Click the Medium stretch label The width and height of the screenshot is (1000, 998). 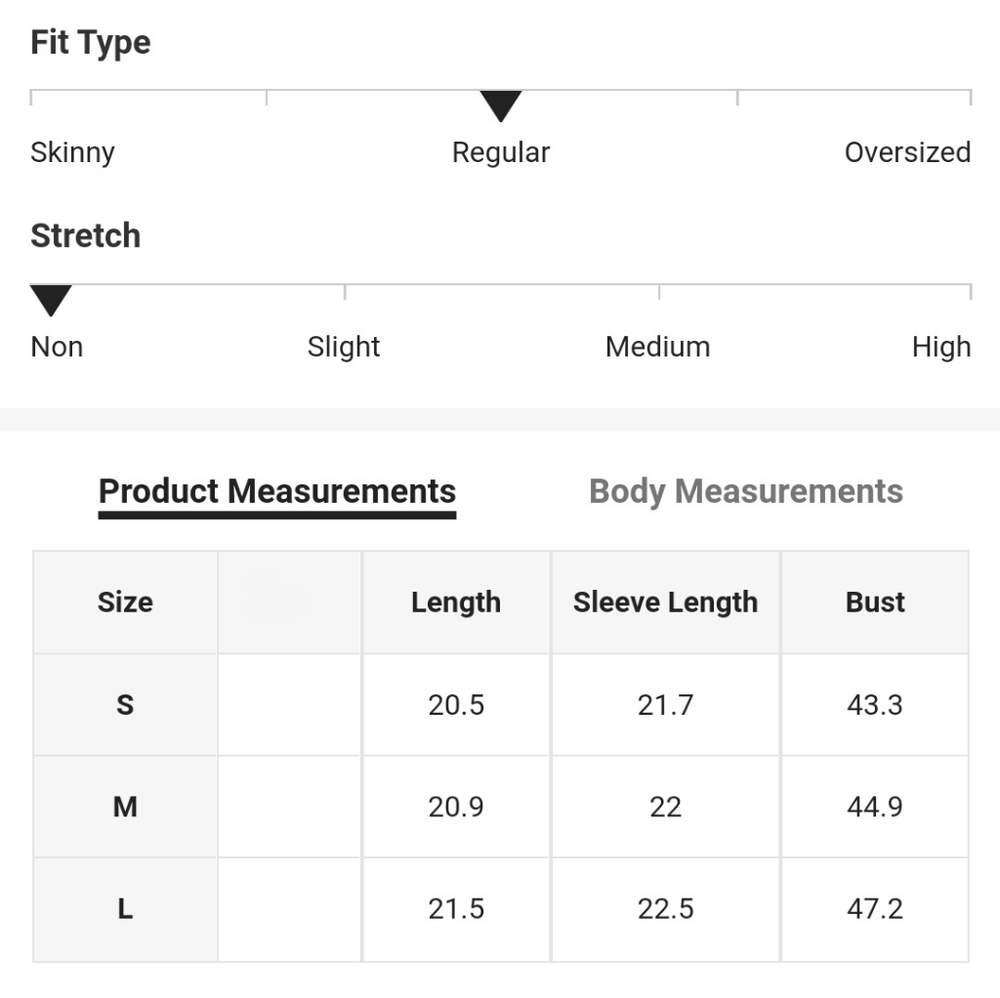(658, 347)
